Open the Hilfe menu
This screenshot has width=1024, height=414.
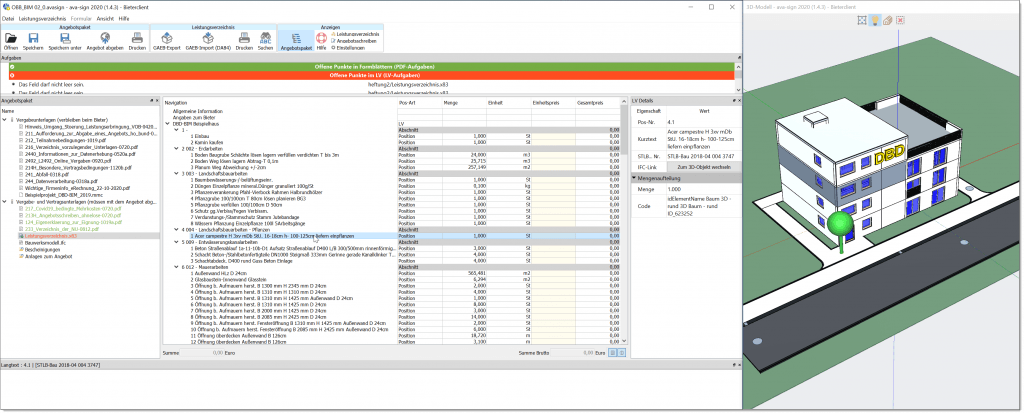(124, 19)
